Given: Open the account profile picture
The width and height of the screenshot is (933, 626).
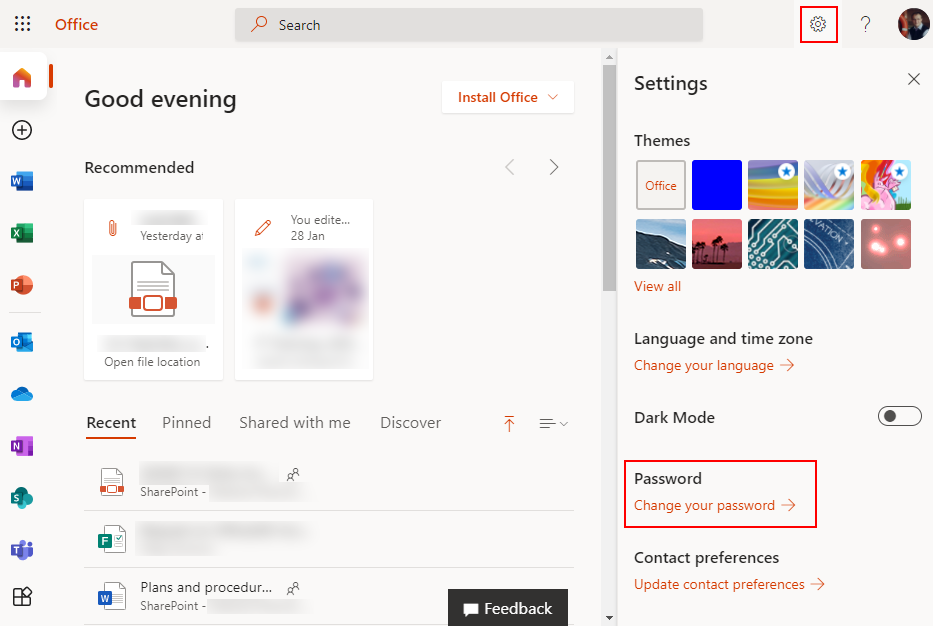Looking at the screenshot, I should point(913,24).
